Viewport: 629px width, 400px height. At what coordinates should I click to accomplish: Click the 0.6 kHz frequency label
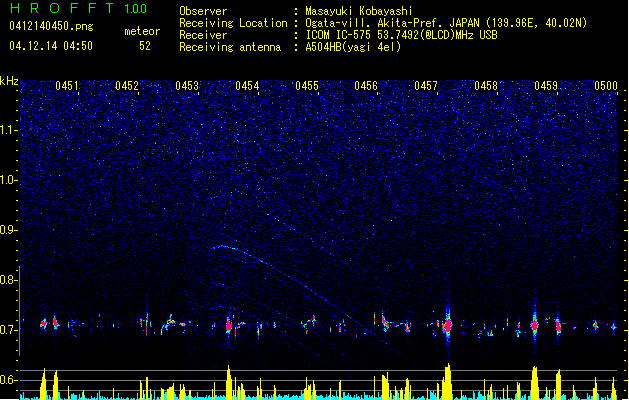[x=9, y=380]
